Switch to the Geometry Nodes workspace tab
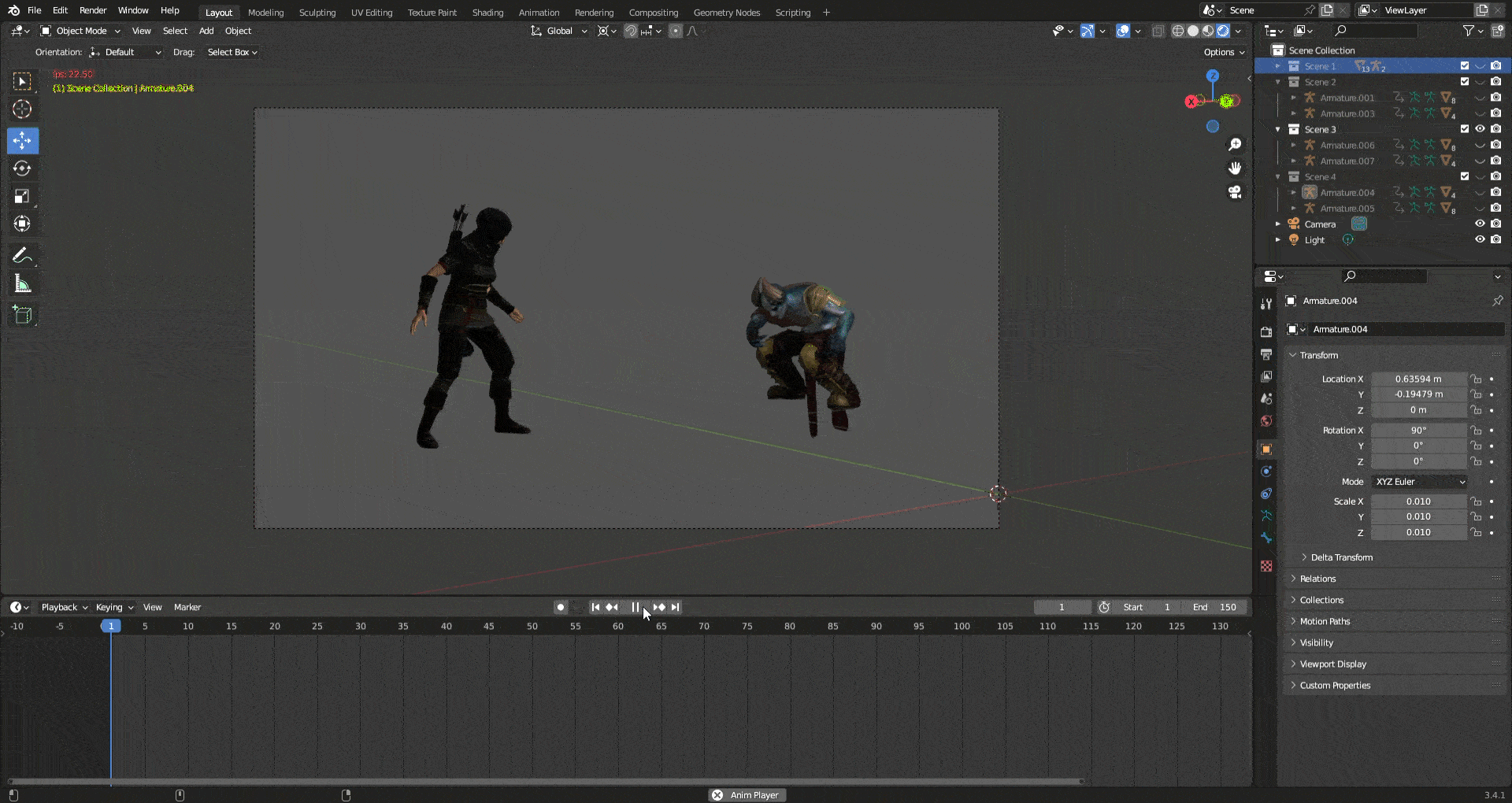This screenshot has width=1512, height=803. click(x=726, y=13)
